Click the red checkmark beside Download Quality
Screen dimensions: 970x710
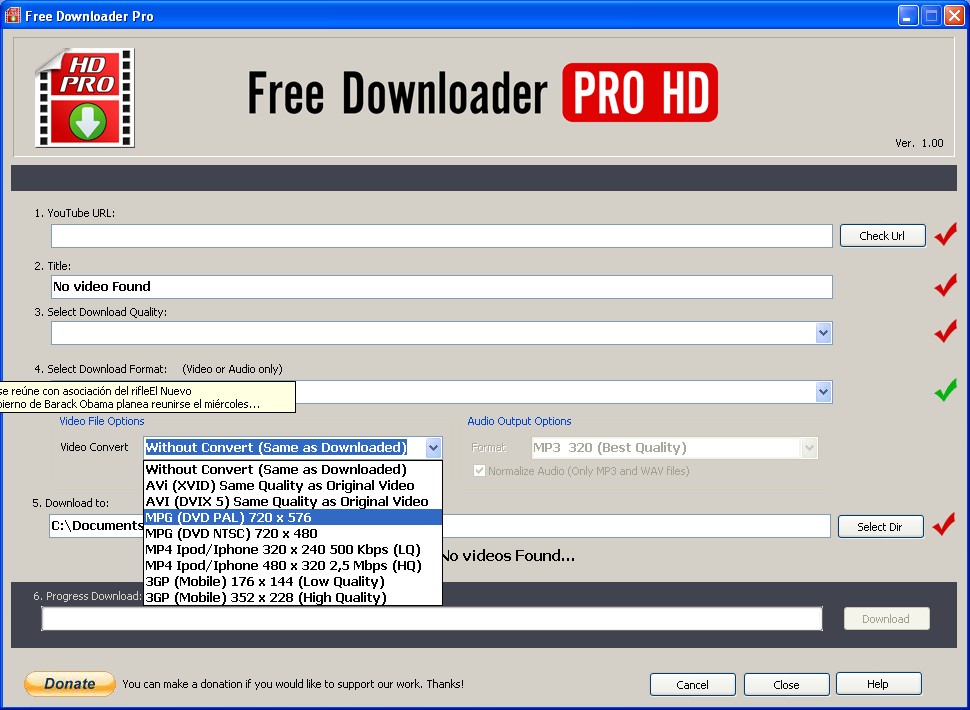pos(945,331)
